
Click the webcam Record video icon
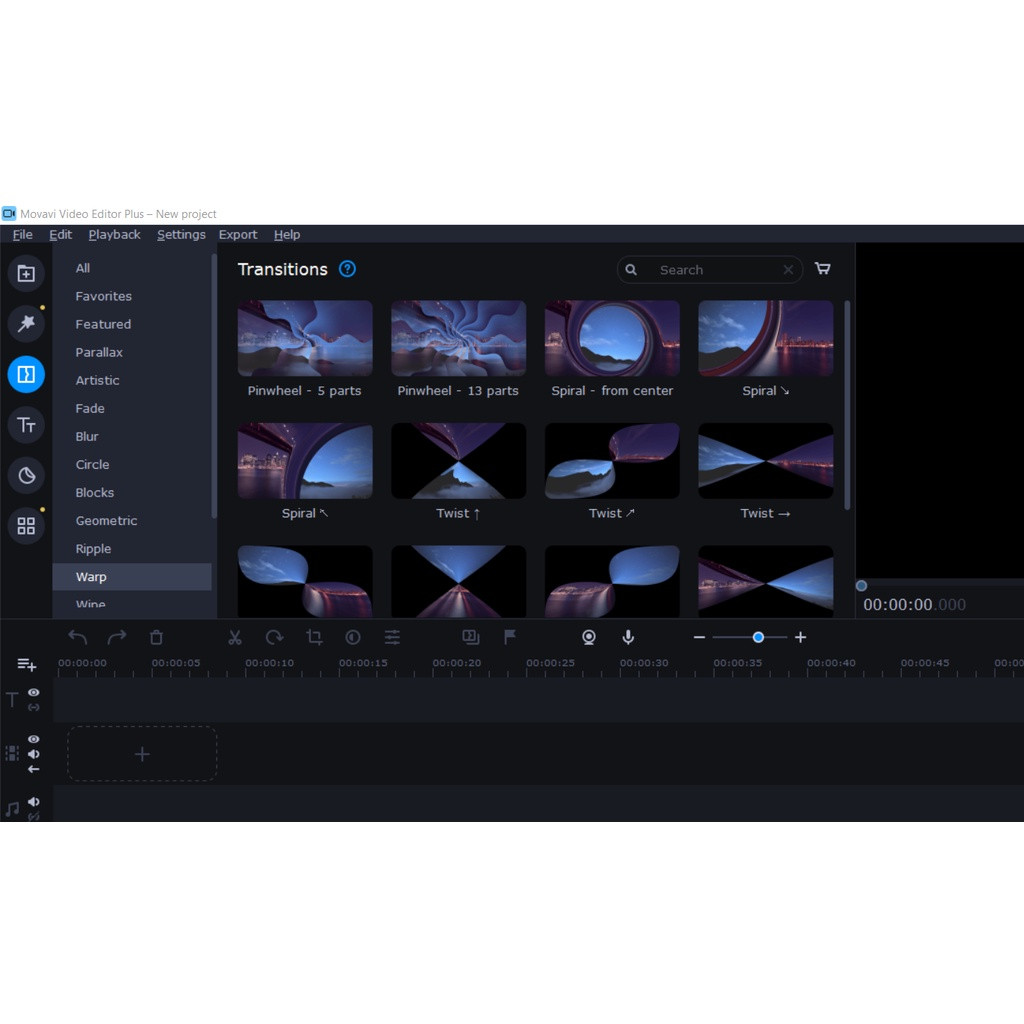click(x=589, y=637)
